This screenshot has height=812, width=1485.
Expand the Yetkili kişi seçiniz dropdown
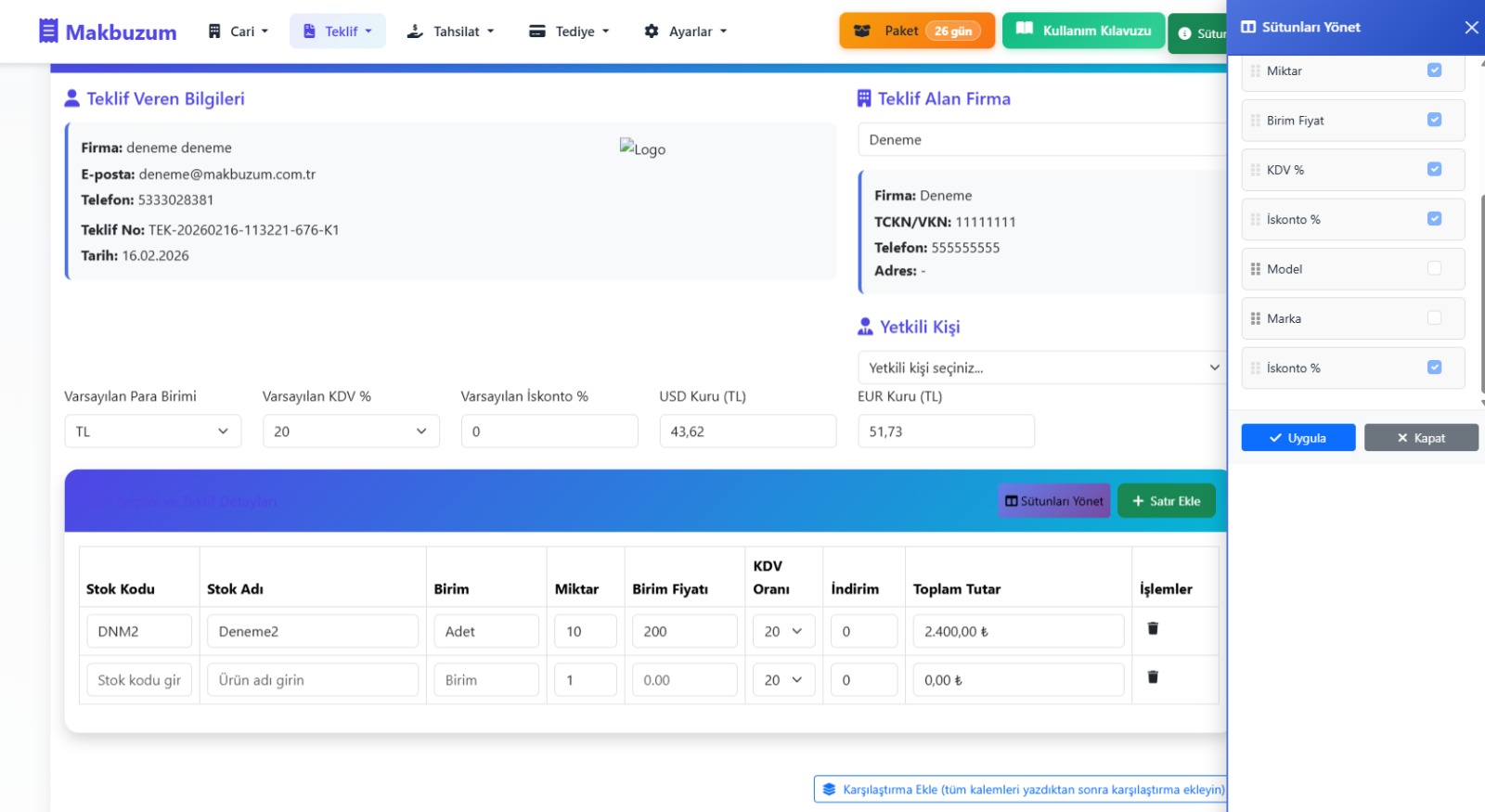(x=1041, y=367)
